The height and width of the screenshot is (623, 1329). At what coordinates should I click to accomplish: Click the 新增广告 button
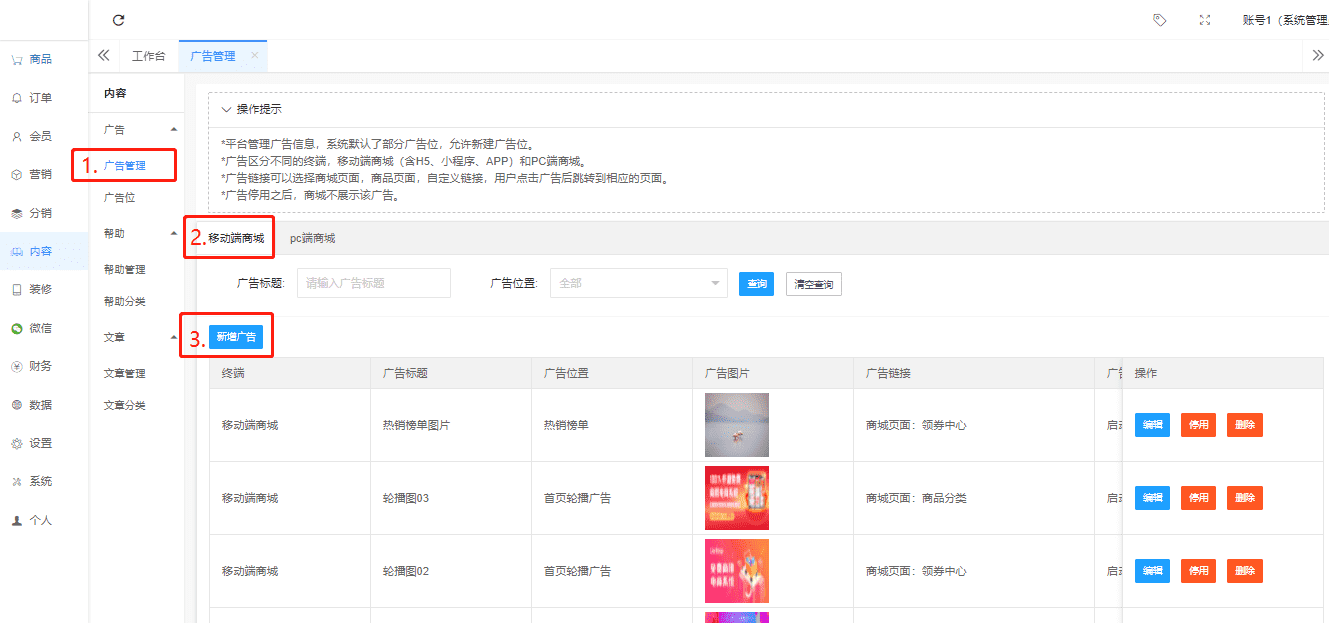[x=236, y=337]
